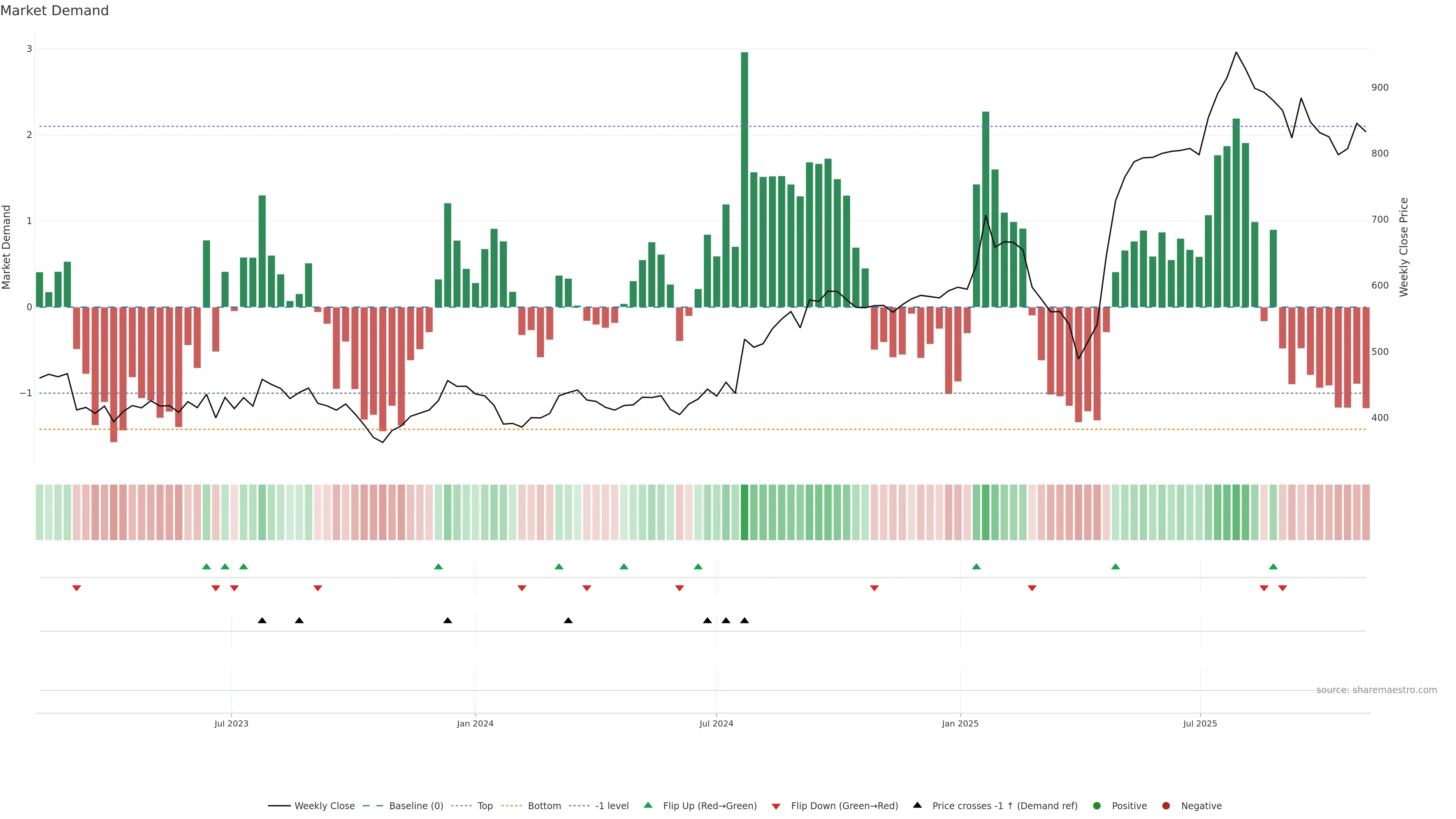1456x819 pixels.
Task: Select the rightmost green Flip Up marker
Action: [1273, 566]
